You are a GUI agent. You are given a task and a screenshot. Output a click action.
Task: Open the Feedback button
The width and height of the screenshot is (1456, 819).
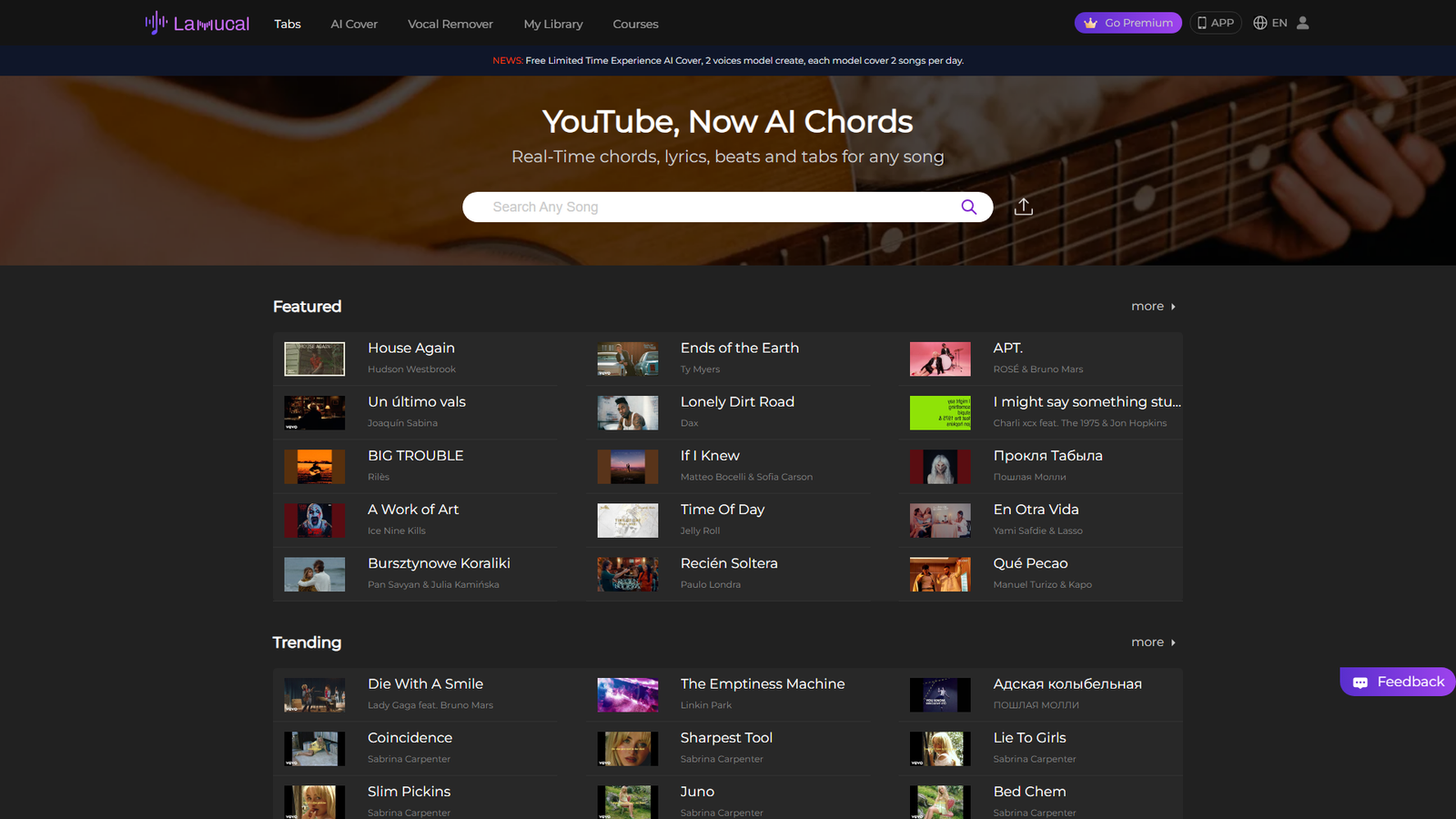coord(1398,682)
